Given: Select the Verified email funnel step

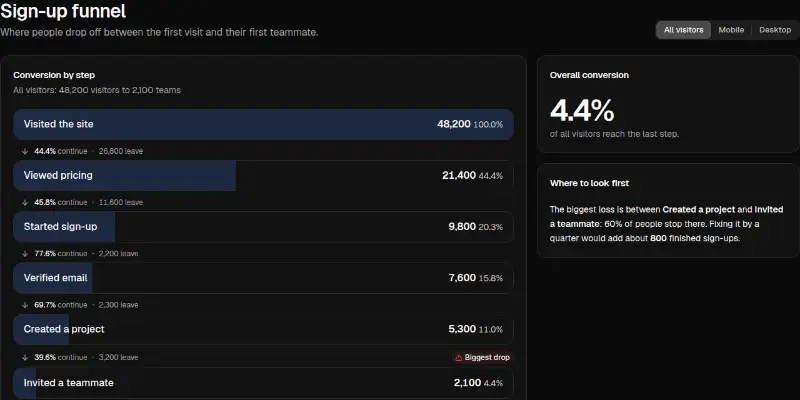Looking at the screenshot, I should pos(263,278).
